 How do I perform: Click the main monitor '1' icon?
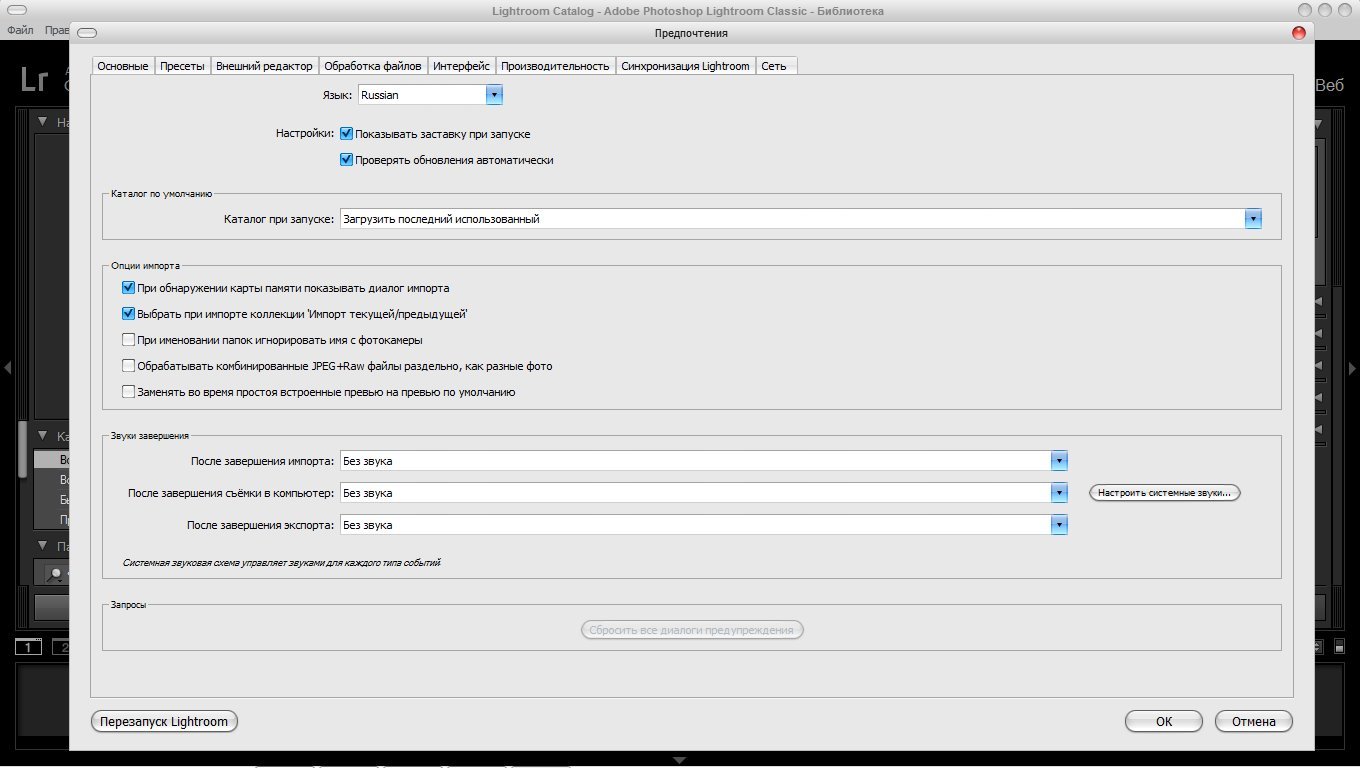pos(28,647)
